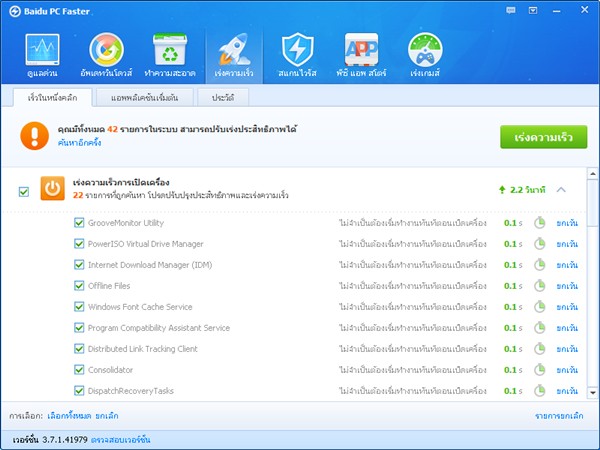600x450 pixels.
Task: Select the Distributed Link Tracking Client row text
Action: point(142,349)
